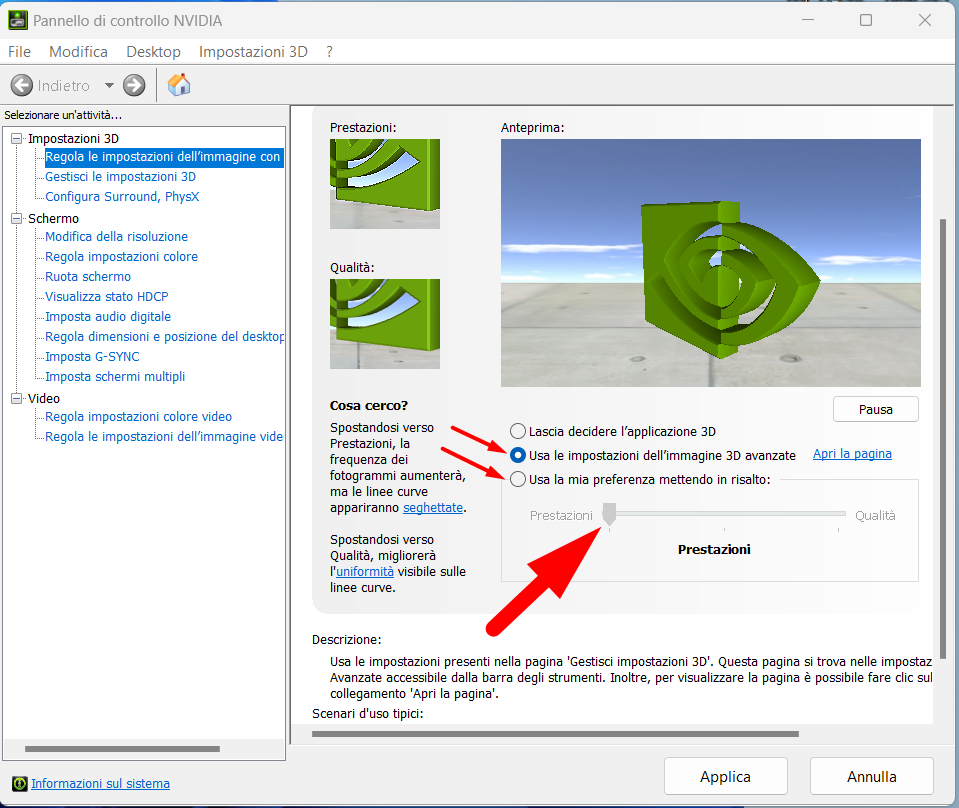The image size is (959, 808).
Task: Open Imposta schermi multipli
Action: coord(115,376)
